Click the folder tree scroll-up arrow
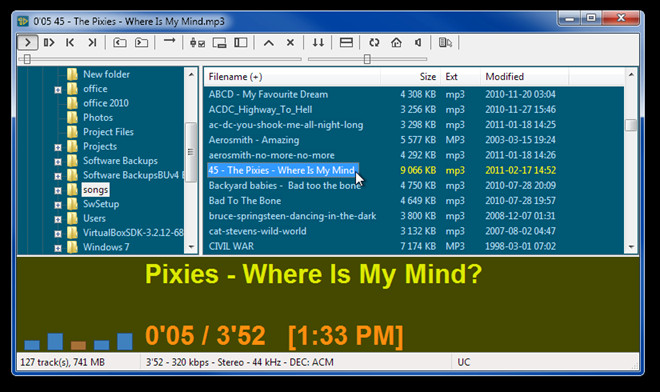The height and width of the screenshot is (392, 660). [191, 75]
